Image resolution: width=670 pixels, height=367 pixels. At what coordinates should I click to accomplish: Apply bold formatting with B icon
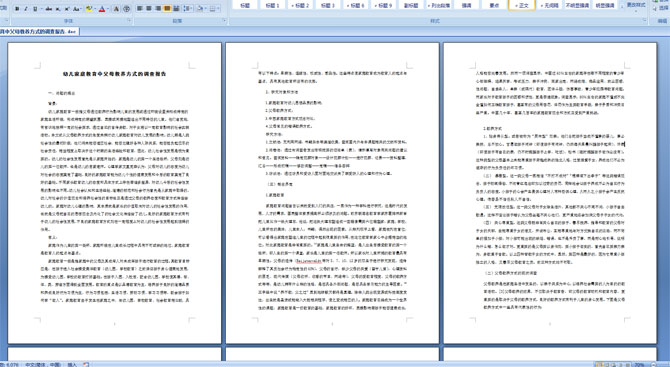[x=17, y=9]
